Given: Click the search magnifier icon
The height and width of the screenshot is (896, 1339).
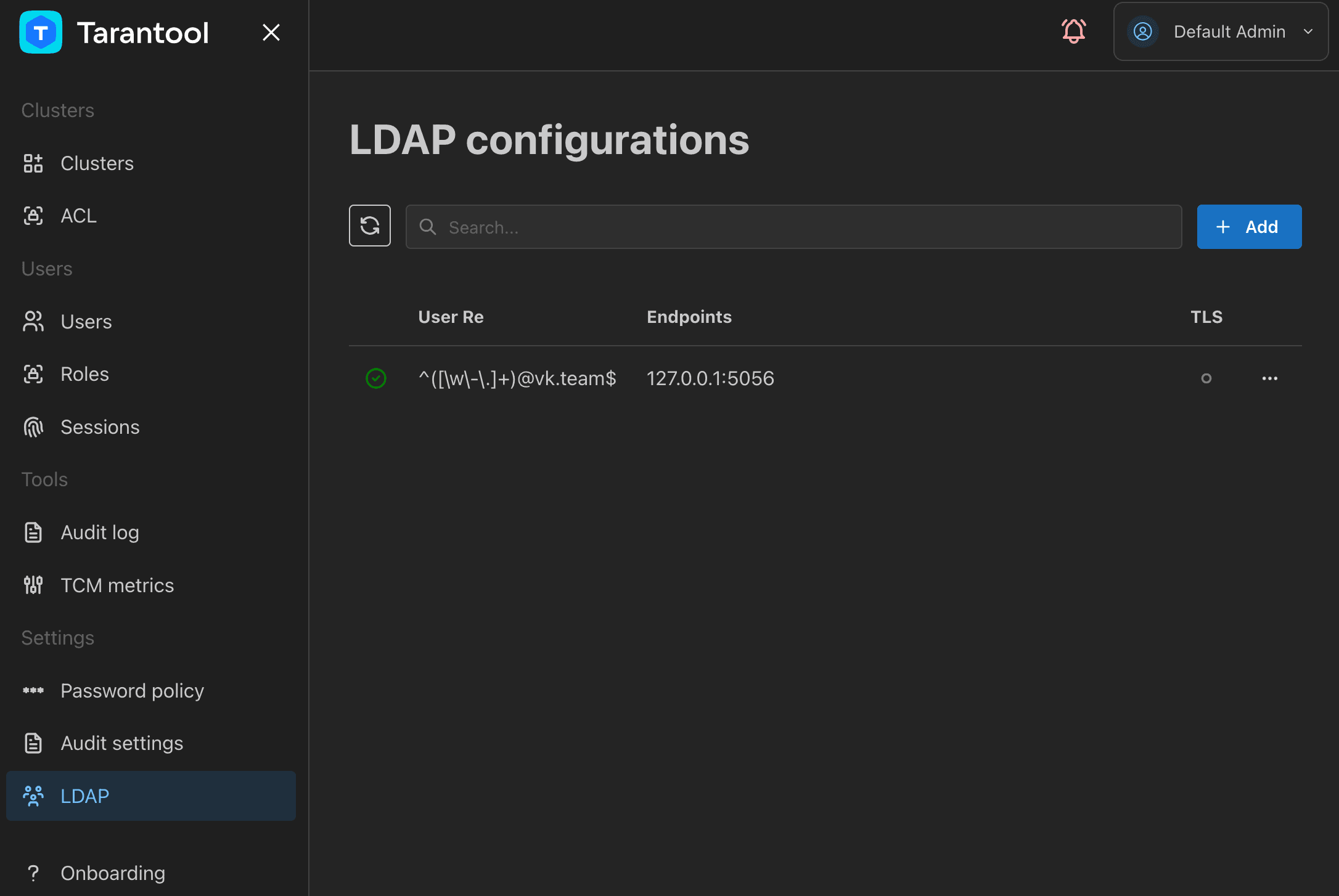Looking at the screenshot, I should (x=428, y=227).
